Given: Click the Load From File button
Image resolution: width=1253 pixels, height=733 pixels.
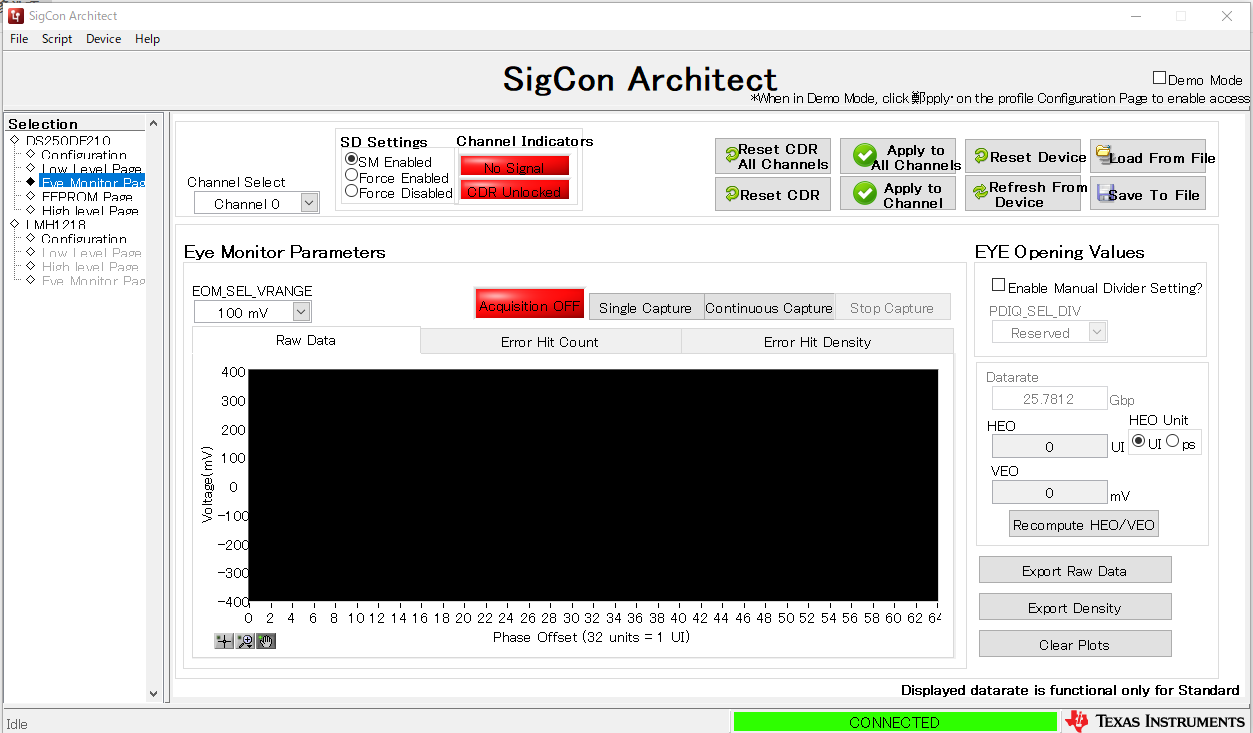Looking at the screenshot, I should [1148, 156].
